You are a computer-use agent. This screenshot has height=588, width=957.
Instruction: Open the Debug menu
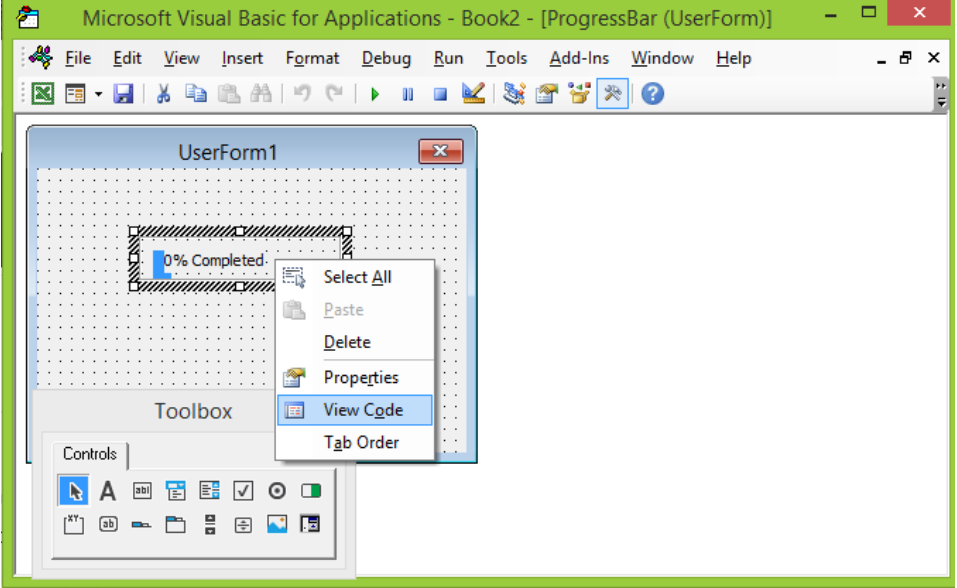click(x=386, y=58)
